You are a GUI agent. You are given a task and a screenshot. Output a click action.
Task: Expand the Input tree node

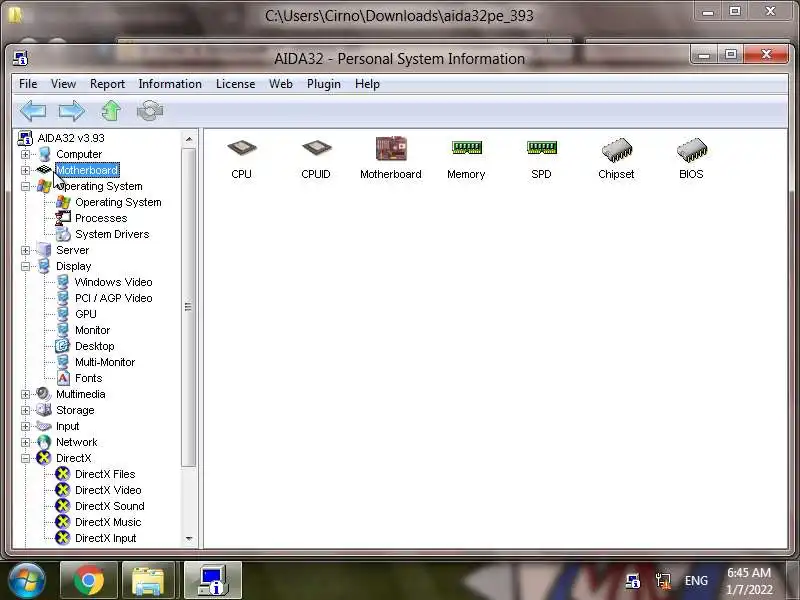25,426
